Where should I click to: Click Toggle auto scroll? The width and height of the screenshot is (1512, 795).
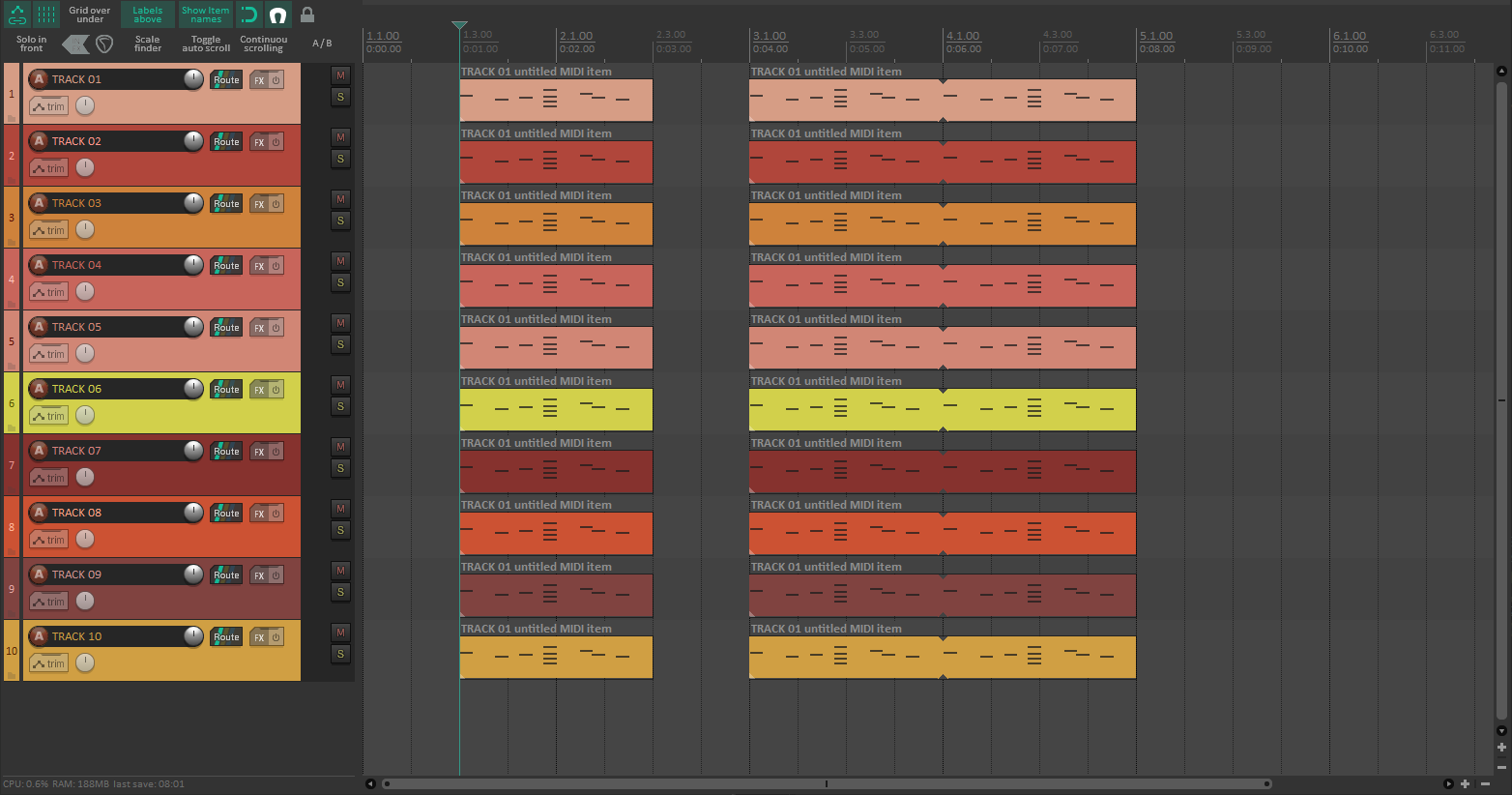tap(206, 44)
